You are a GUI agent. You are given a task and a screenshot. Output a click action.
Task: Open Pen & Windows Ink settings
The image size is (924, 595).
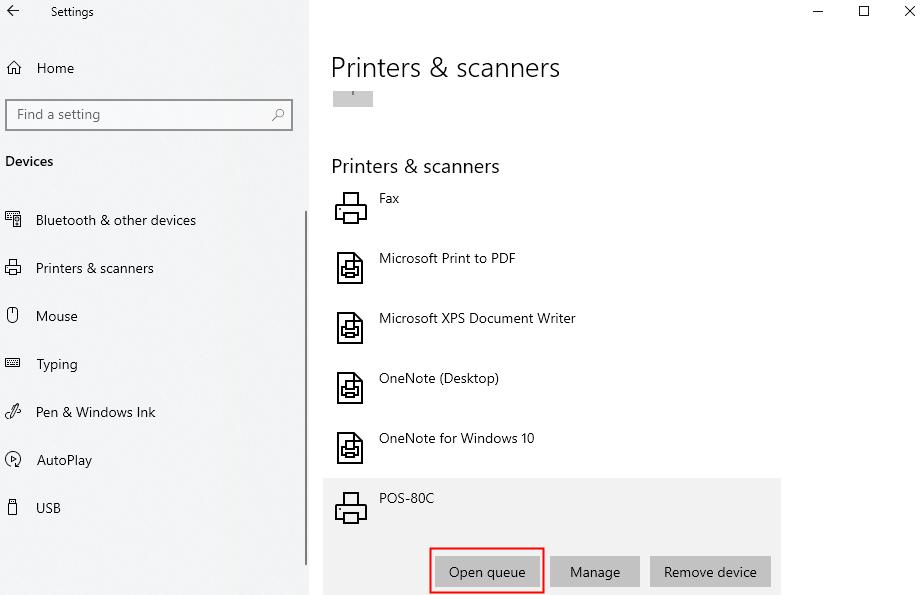point(95,412)
